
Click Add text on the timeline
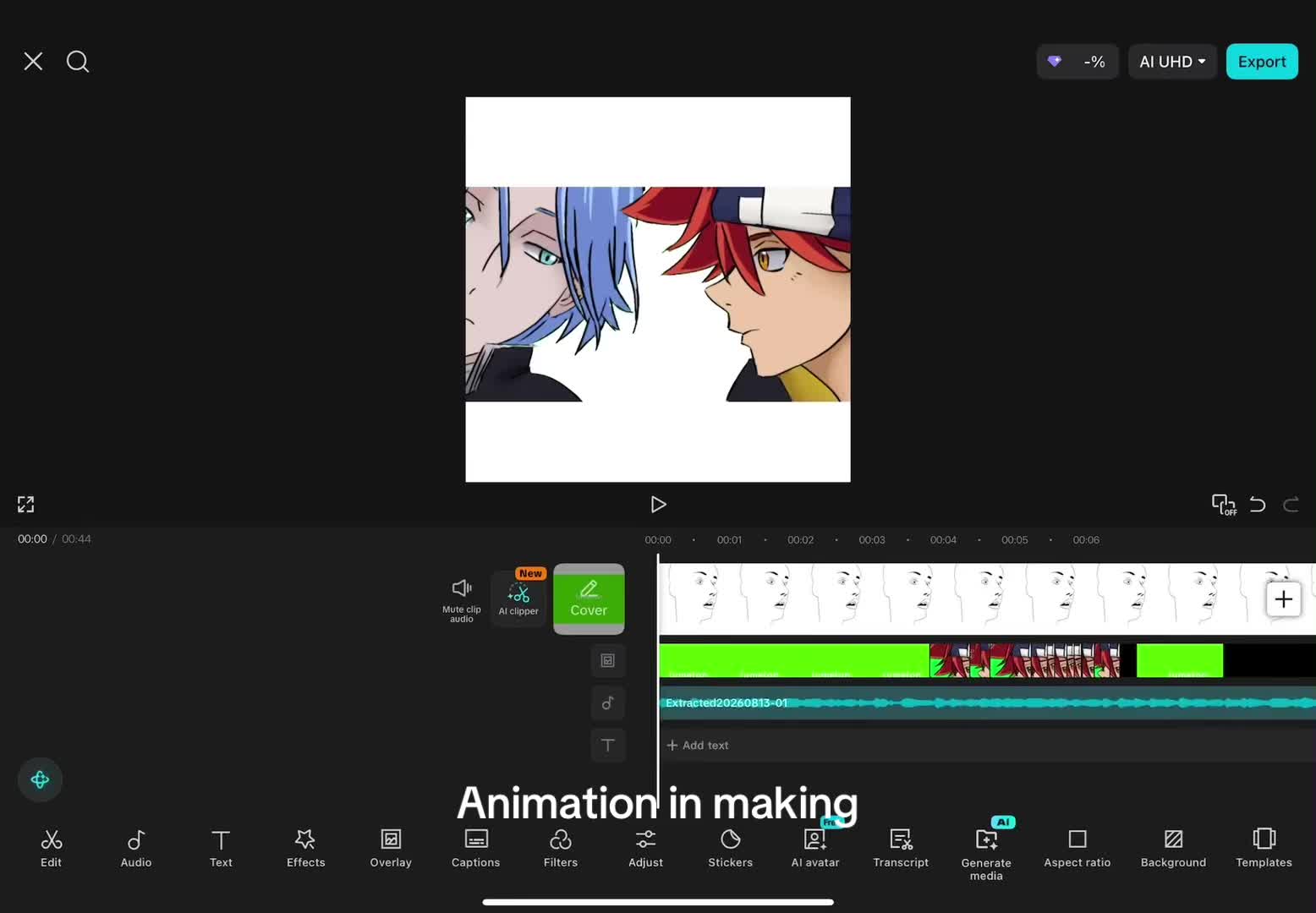click(x=698, y=745)
